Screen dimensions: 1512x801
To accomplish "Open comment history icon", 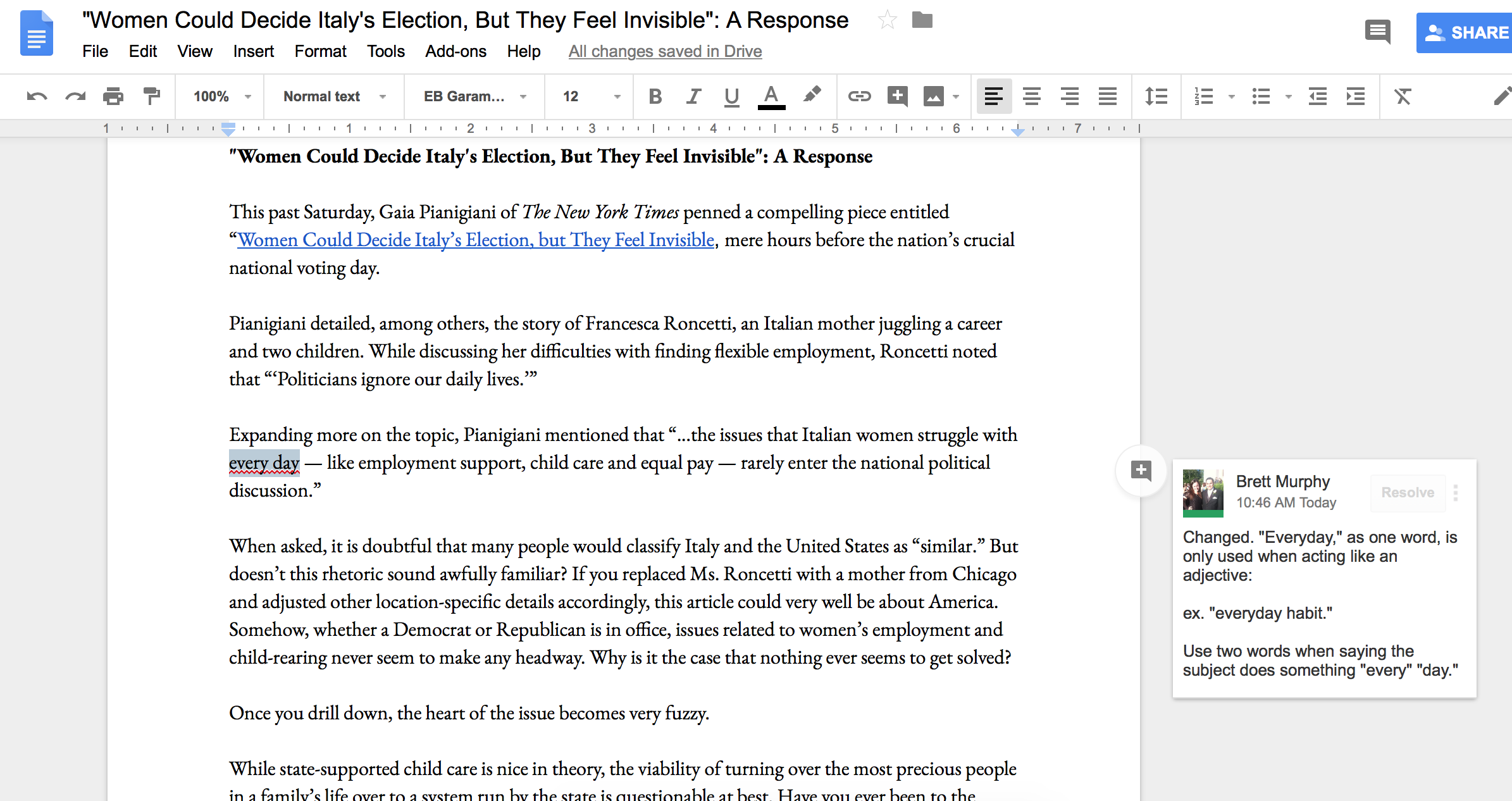I will (1377, 32).
